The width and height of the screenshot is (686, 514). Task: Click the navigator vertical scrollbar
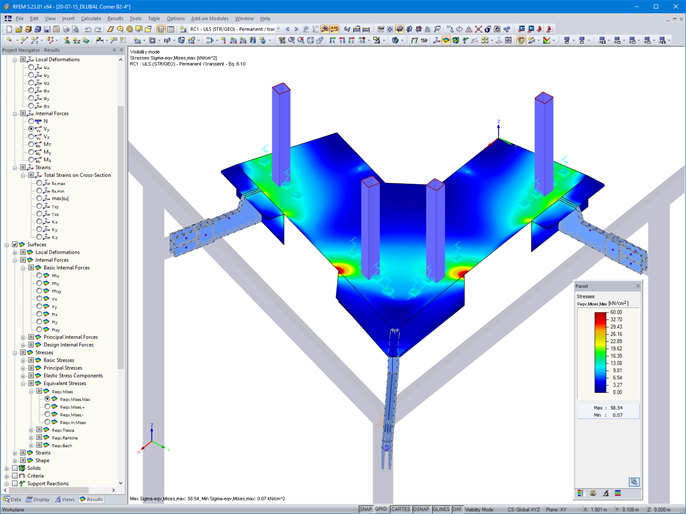pyautogui.click(x=121, y=236)
